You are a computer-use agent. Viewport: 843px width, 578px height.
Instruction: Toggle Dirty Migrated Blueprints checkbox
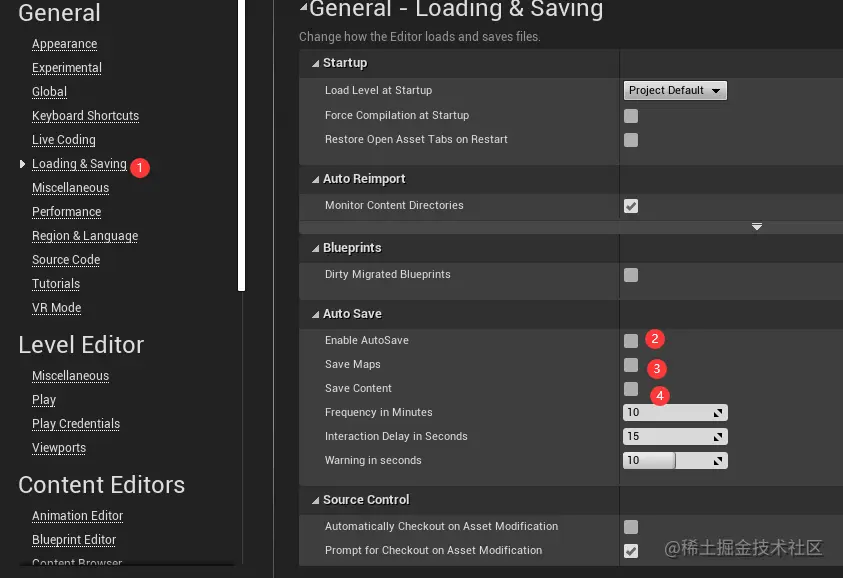(631, 275)
